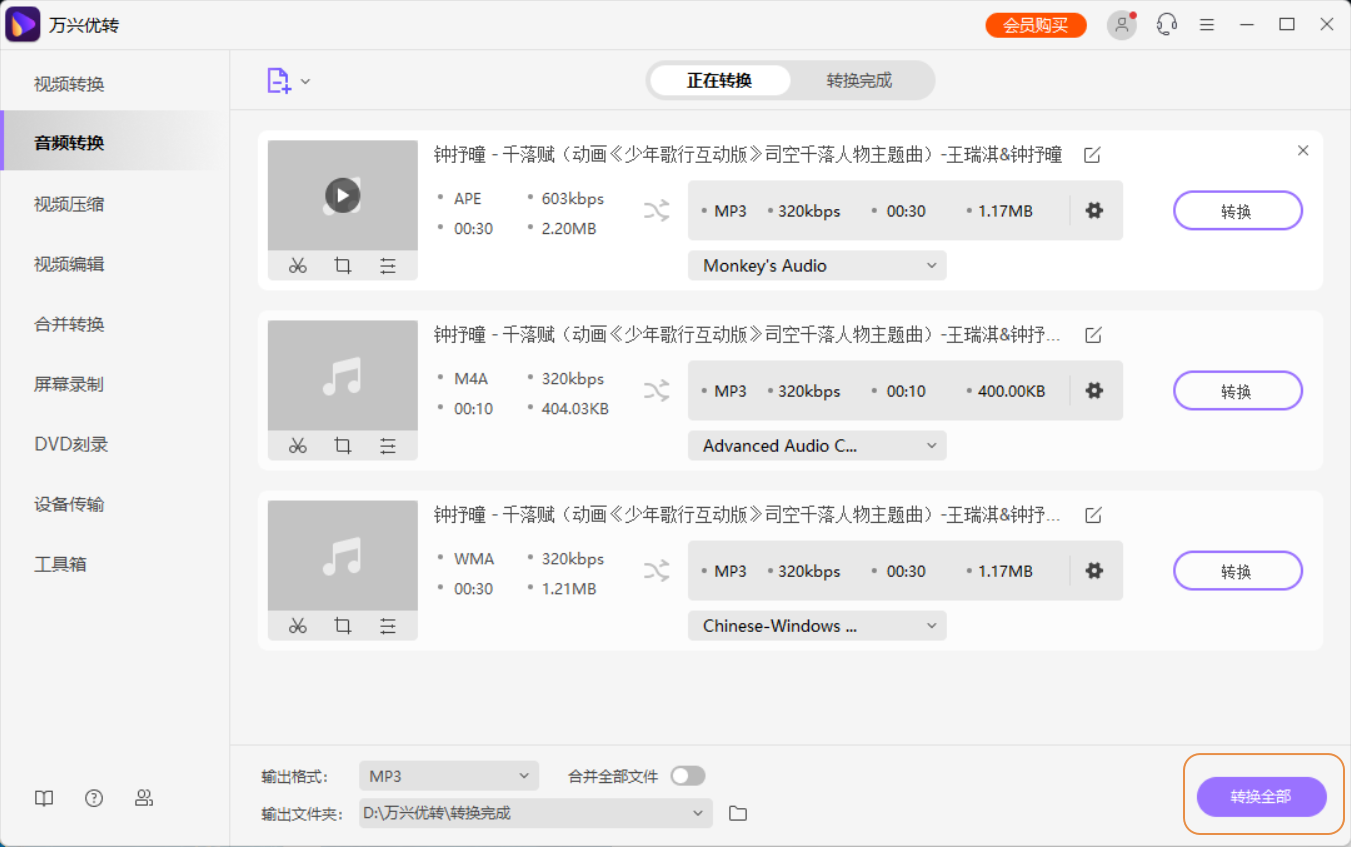Start converting with 转换全部
Viewport: 1351px width, 847px height.
[1261, 797]
